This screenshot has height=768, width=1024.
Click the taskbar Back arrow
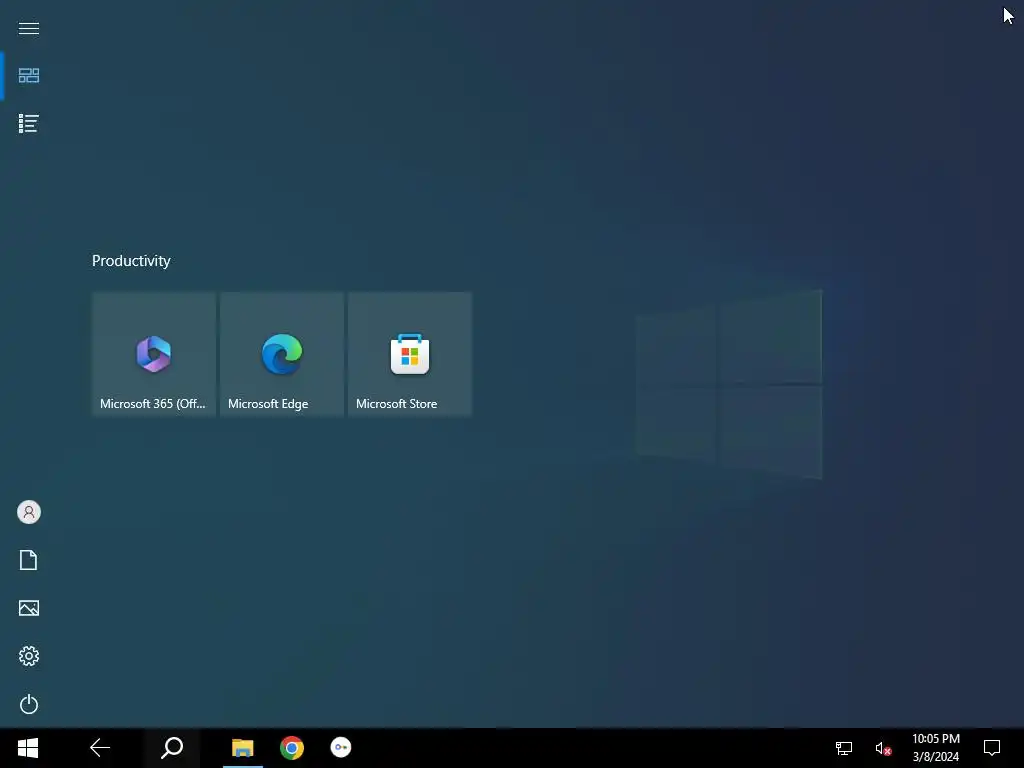(100, 748)
